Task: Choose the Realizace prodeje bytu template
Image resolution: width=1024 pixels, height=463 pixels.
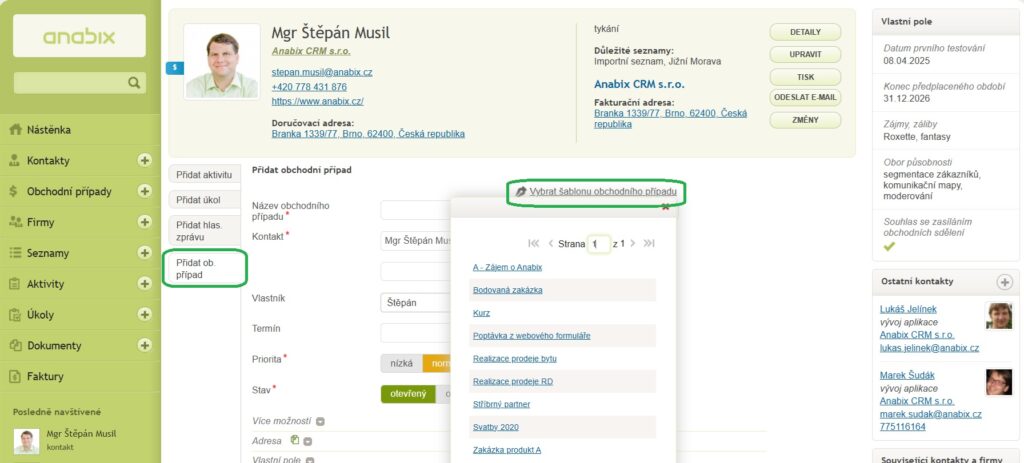Action: [x=515, y=359]
